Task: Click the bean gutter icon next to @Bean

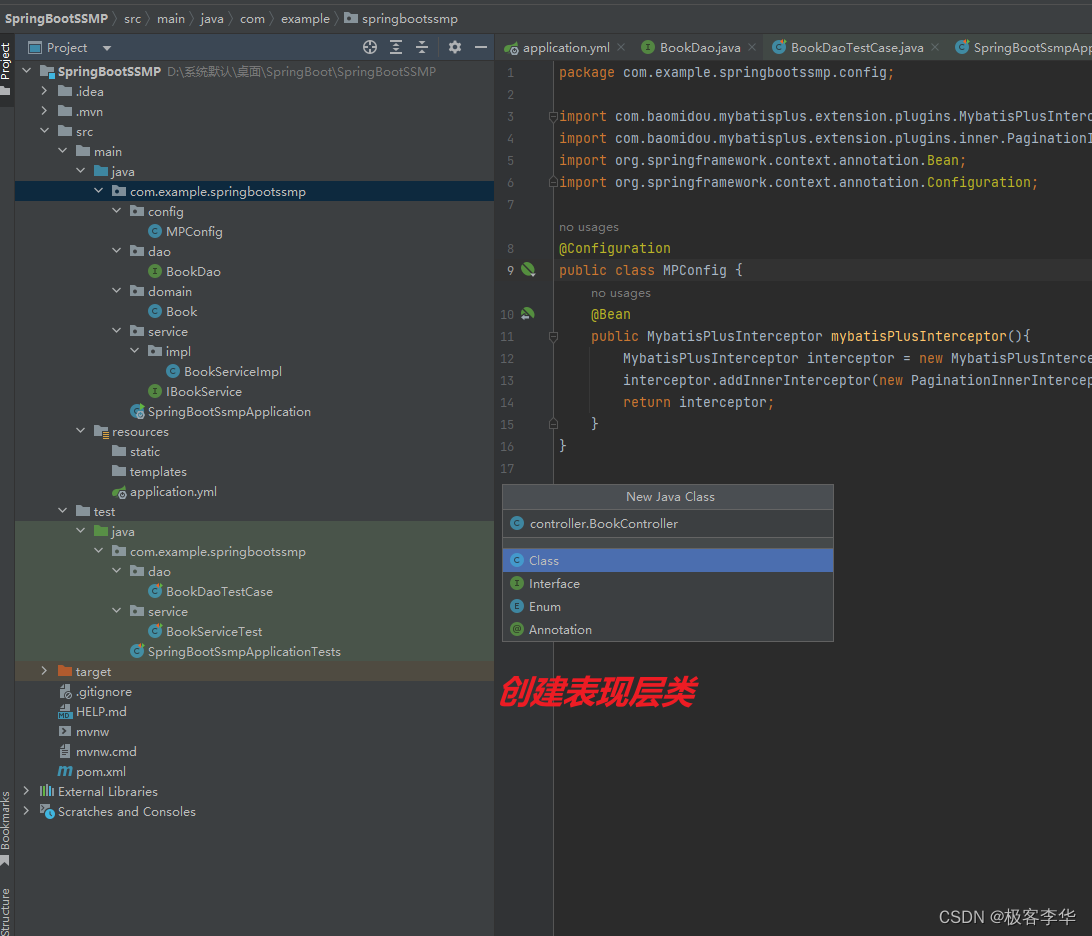Action: [527, 314]
